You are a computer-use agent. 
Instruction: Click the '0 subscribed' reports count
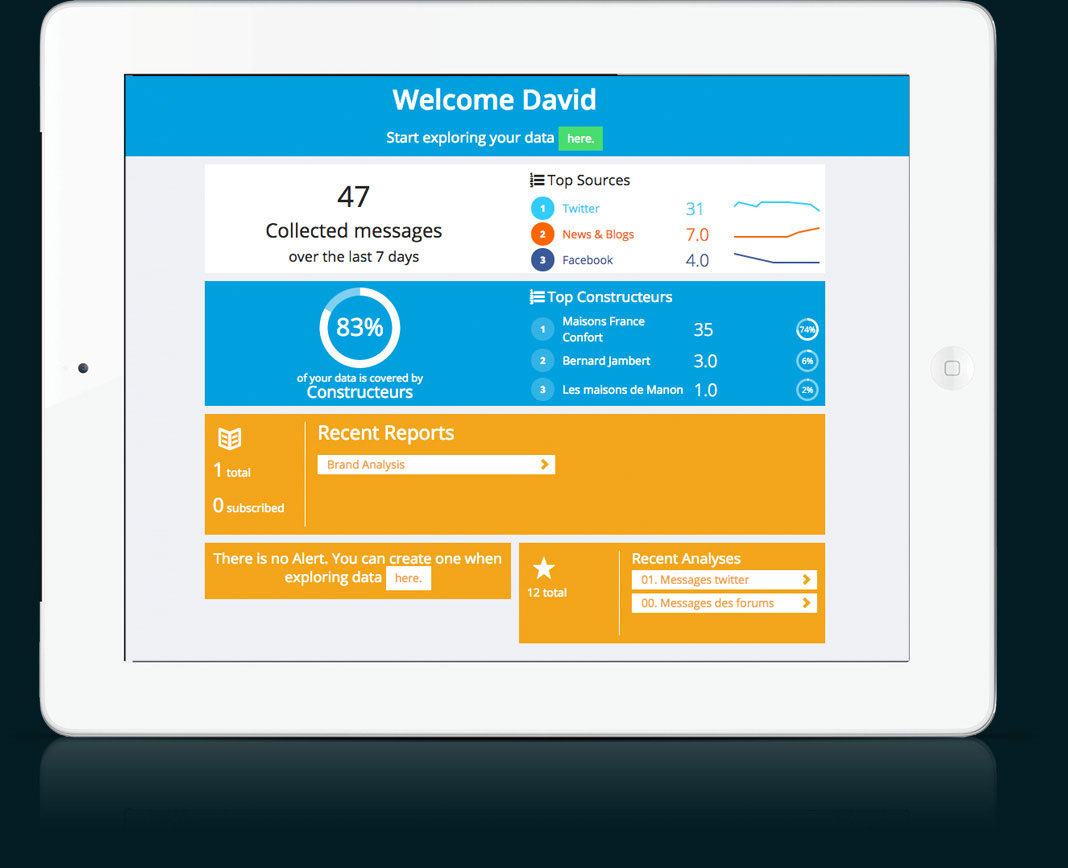click(248, 506)
